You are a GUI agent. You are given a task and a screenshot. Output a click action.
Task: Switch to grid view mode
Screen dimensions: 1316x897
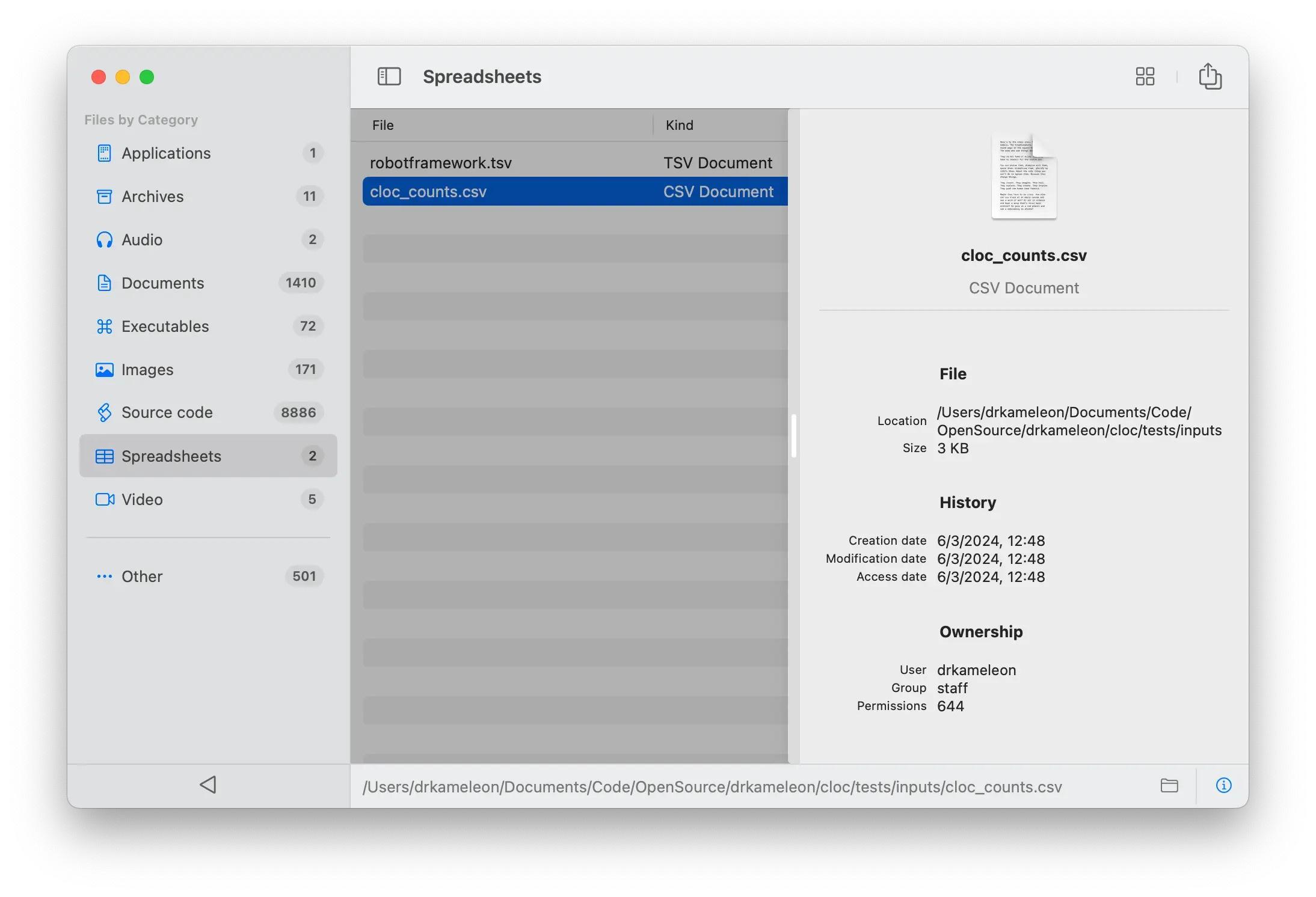pyautogui.click(x=1145, y=76)
